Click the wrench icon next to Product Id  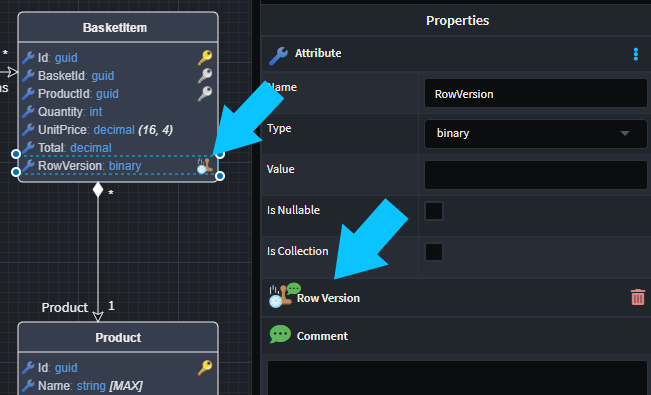tap(28, 368)
